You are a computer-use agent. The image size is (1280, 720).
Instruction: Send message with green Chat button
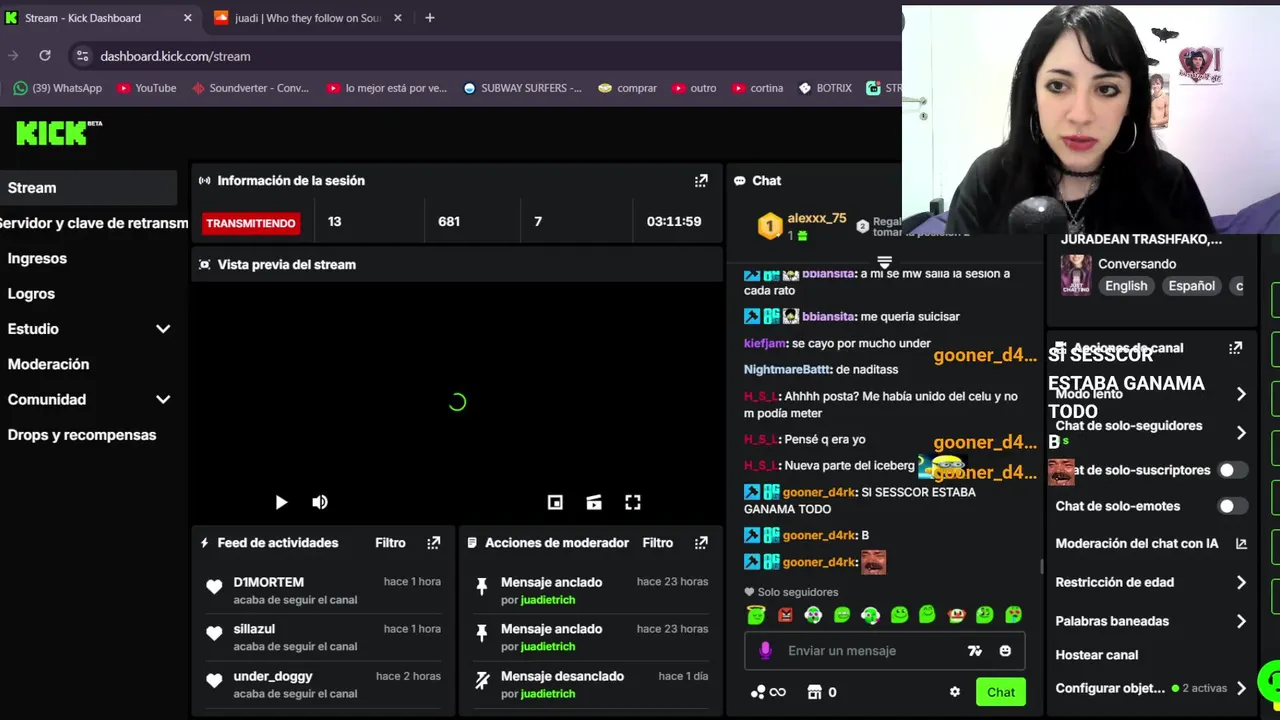click(1001, 692)
